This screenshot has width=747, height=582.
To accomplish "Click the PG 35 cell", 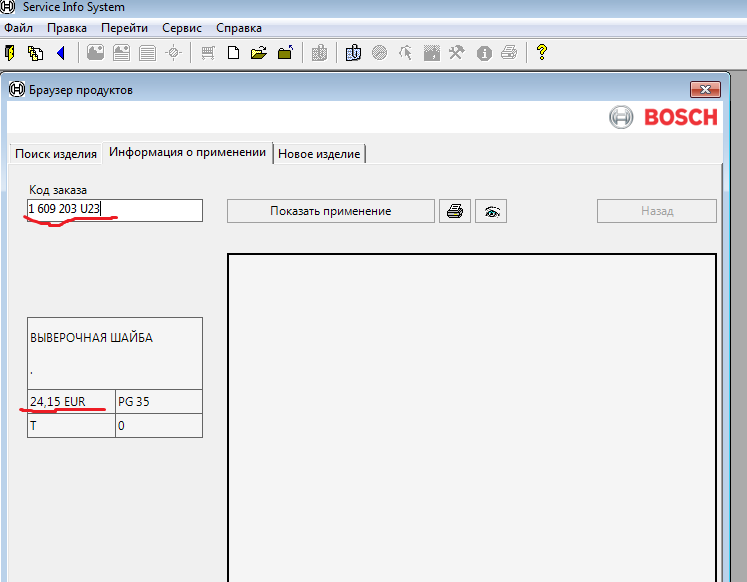I will [159, 401].
